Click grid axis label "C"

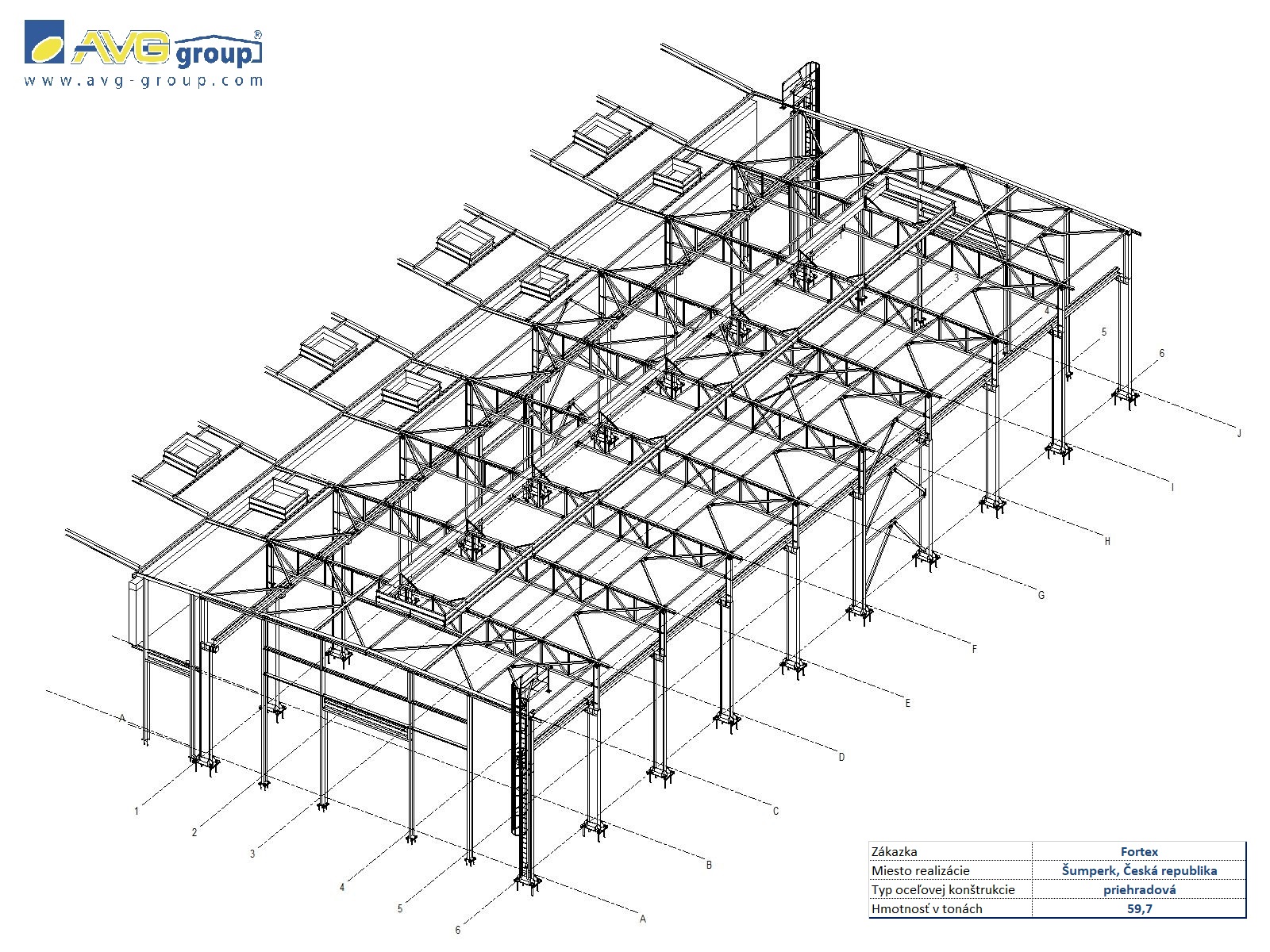pos(775,812)
